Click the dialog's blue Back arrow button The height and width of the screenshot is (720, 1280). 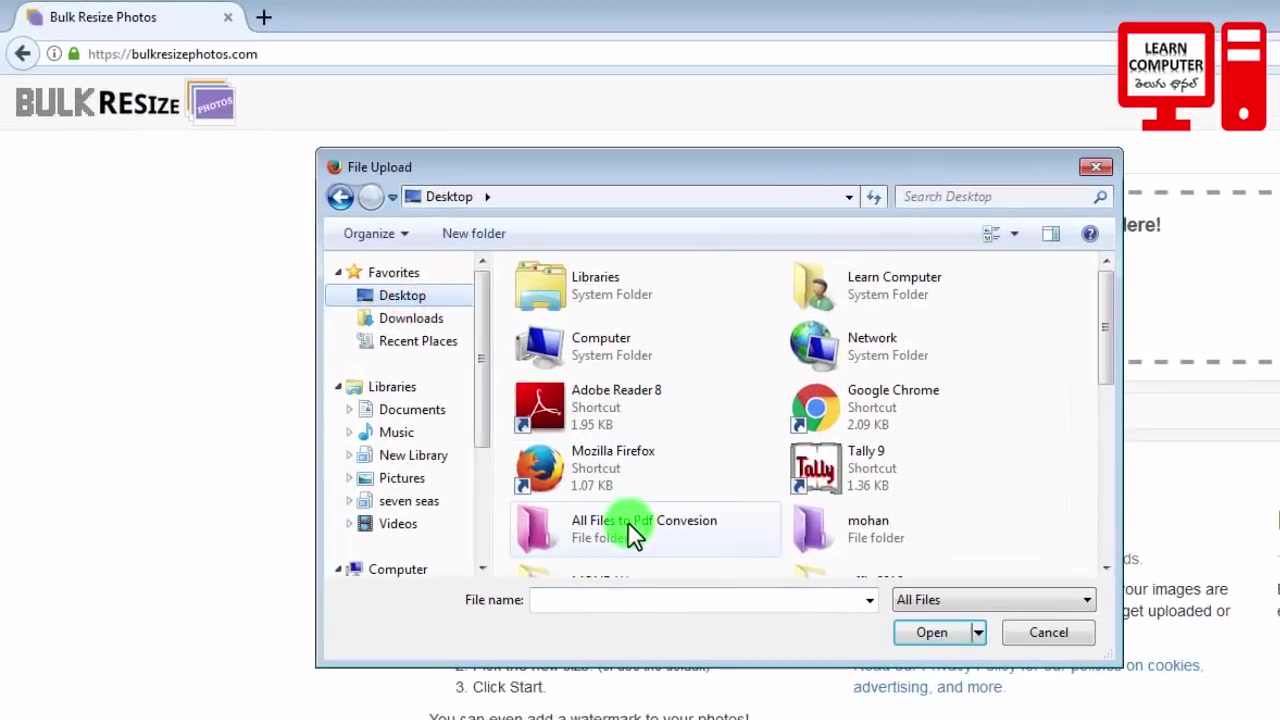point(340,197)
